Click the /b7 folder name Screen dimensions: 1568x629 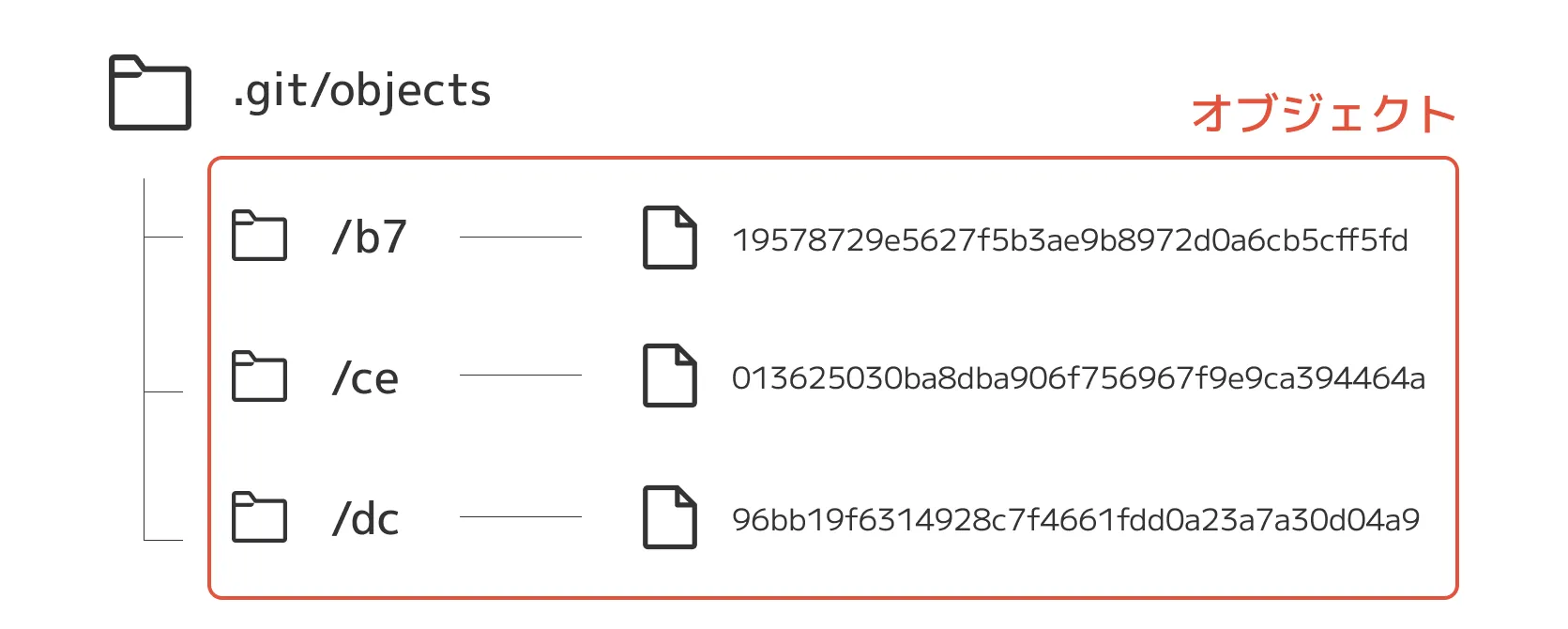[369, 238]
